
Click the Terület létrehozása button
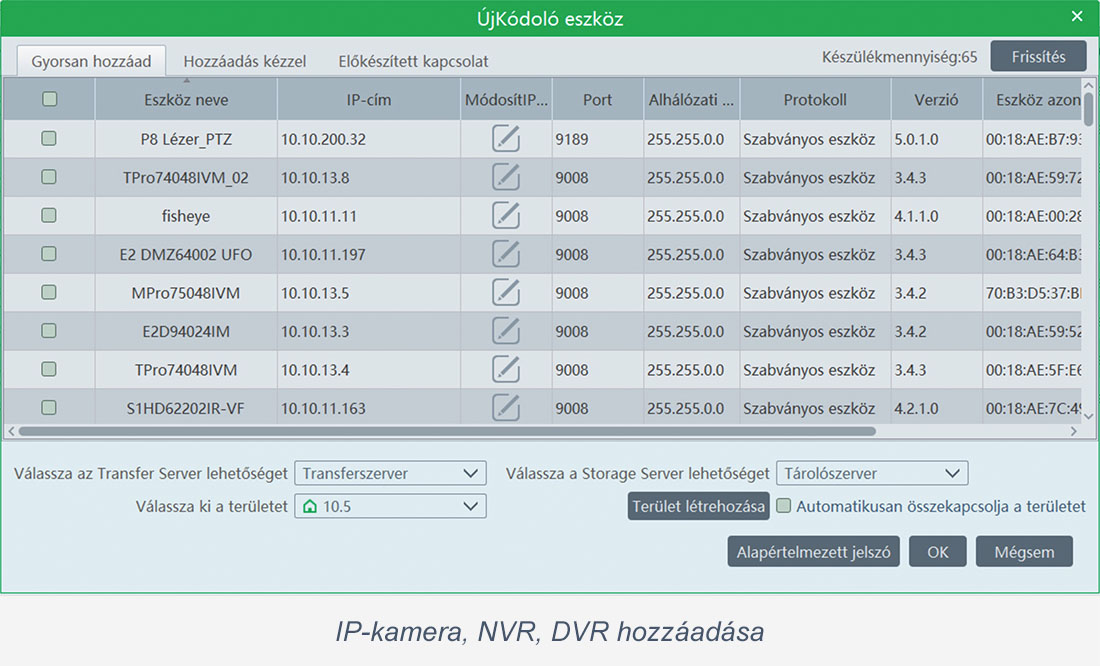pyautogui.click(x=698, y=506)
